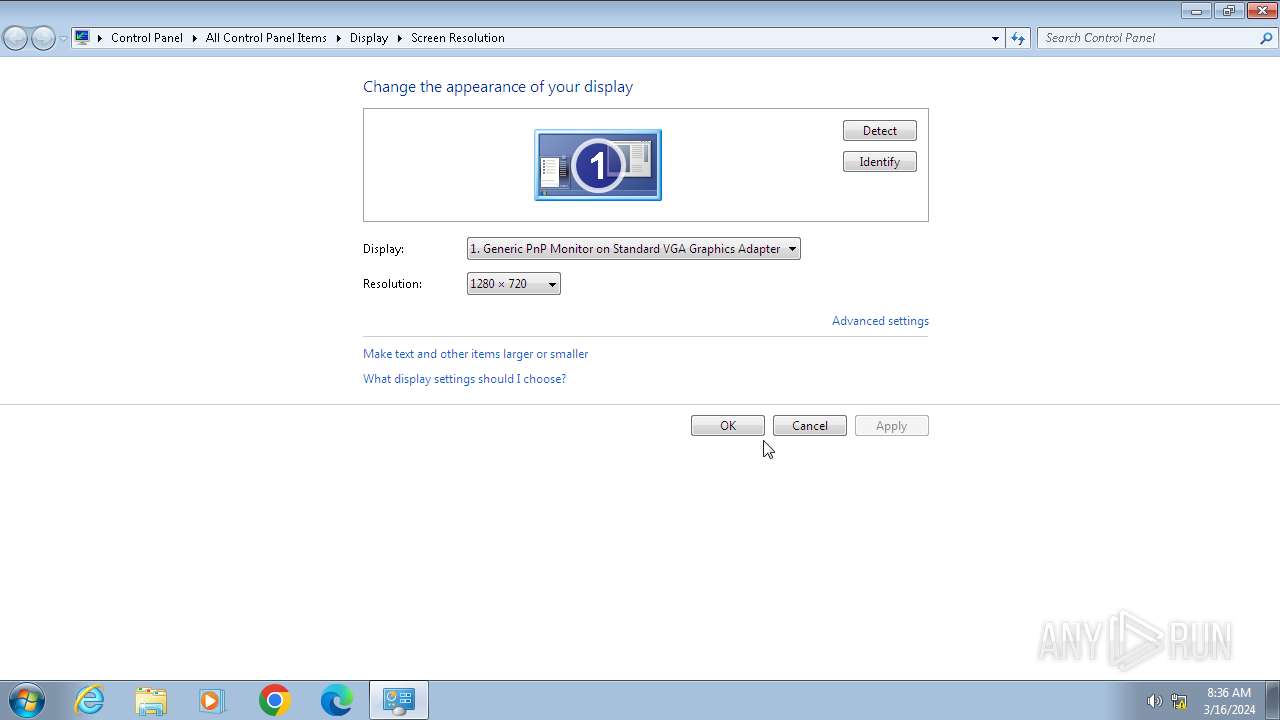Expand arrow after Control Panel breadcrumb
The image size is (1280, 720).
194,38
